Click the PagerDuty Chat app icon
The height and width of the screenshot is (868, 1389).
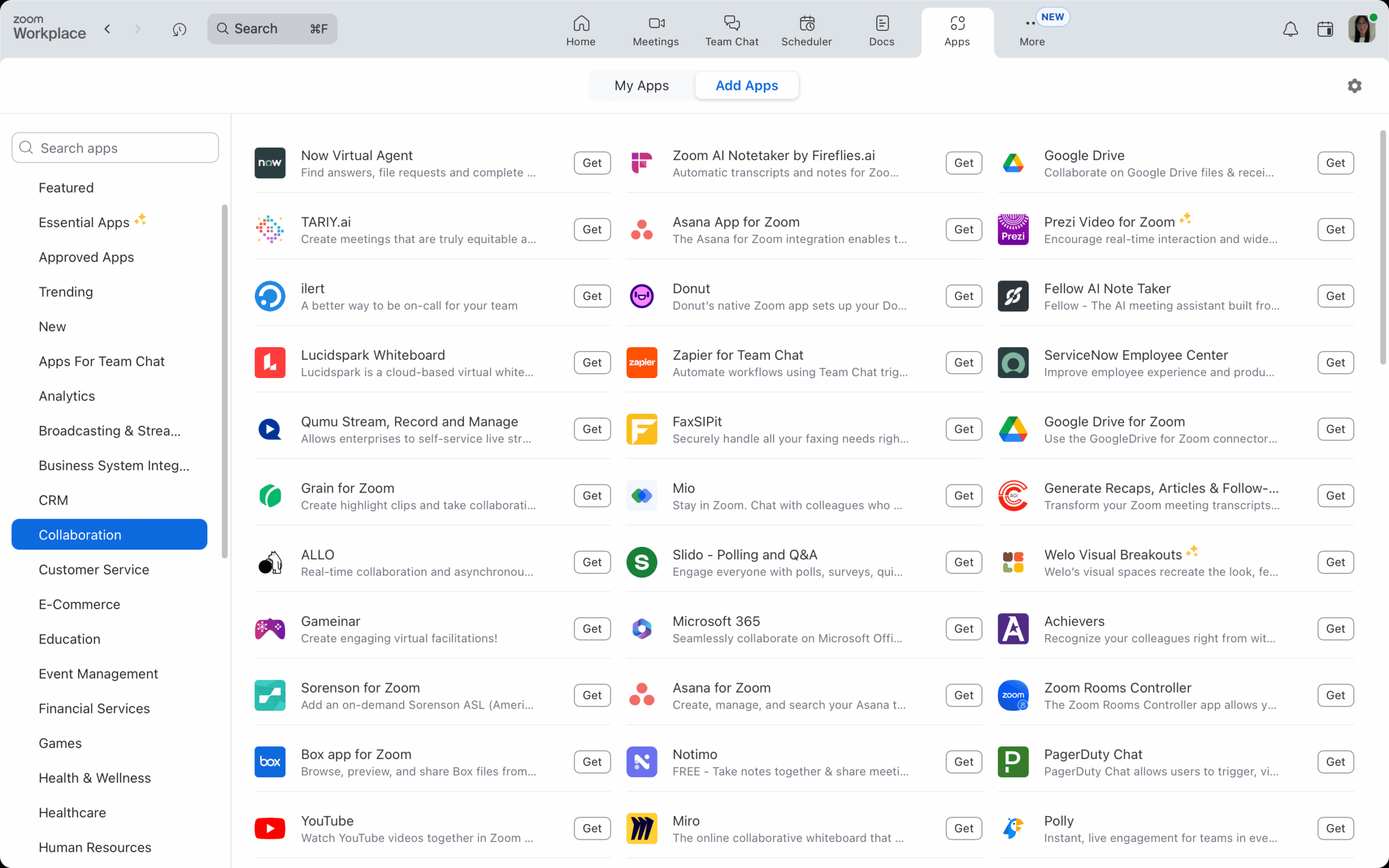[1013, 762]
